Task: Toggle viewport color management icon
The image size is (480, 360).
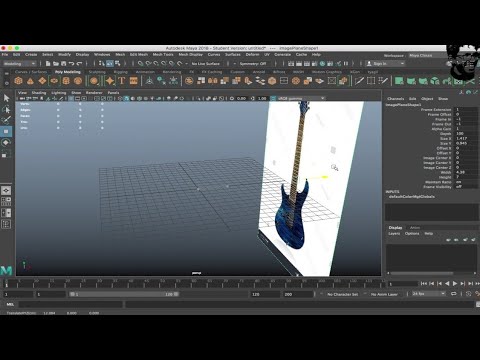Action: pyautogui.click(x=273, y=98)
